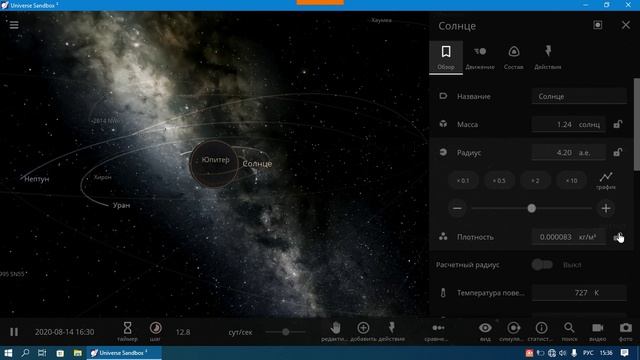Edit the 12.8 simulation speed value
Screen dimensions: 640x360
coord(183,332)
